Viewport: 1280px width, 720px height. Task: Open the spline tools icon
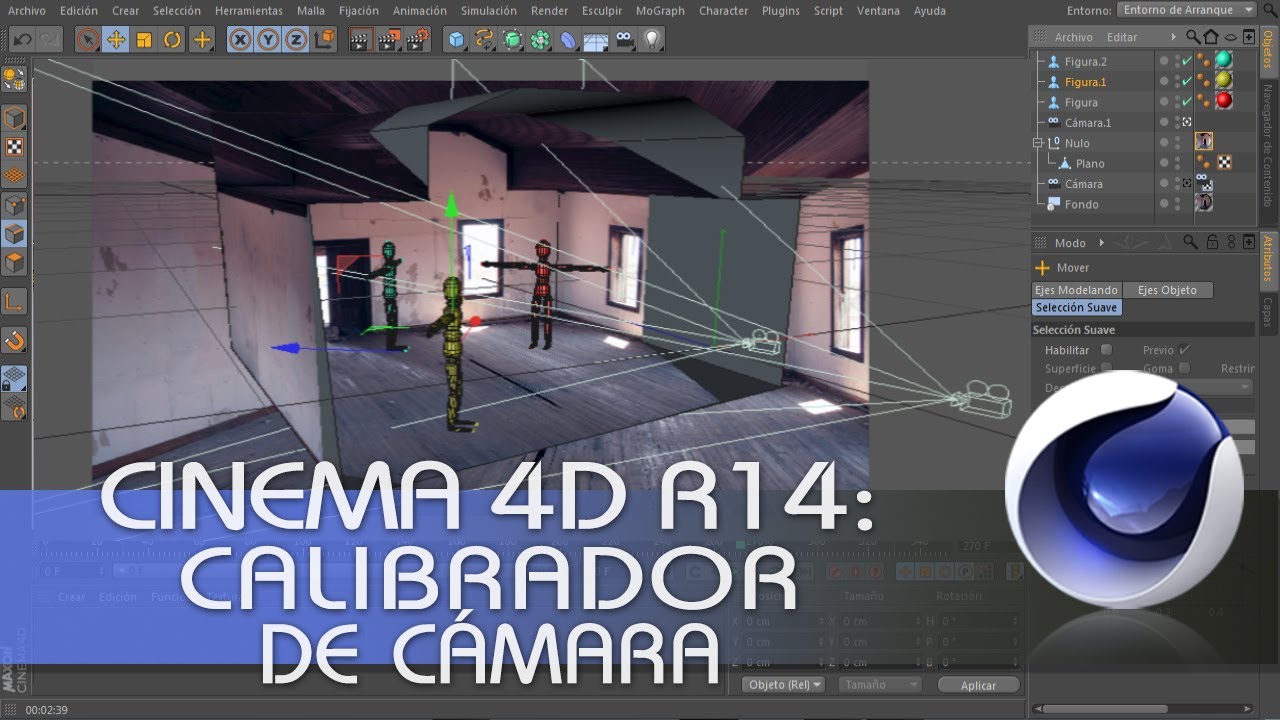[x=485, y=40]
